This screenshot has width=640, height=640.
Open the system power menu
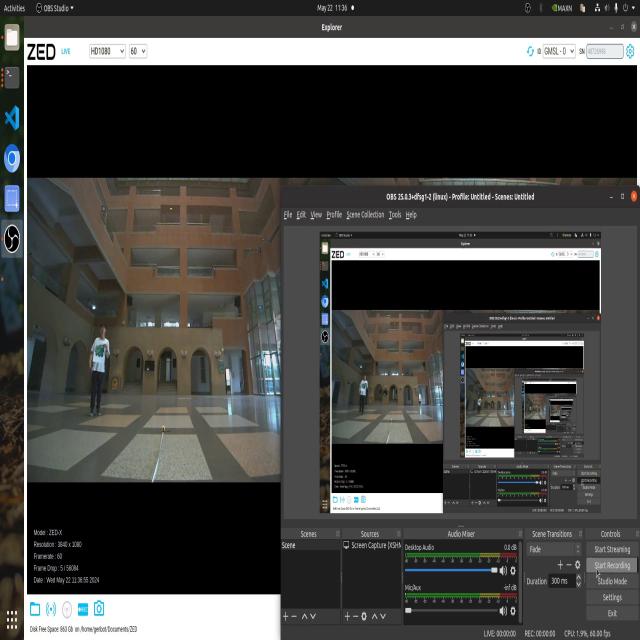(629, 8)
